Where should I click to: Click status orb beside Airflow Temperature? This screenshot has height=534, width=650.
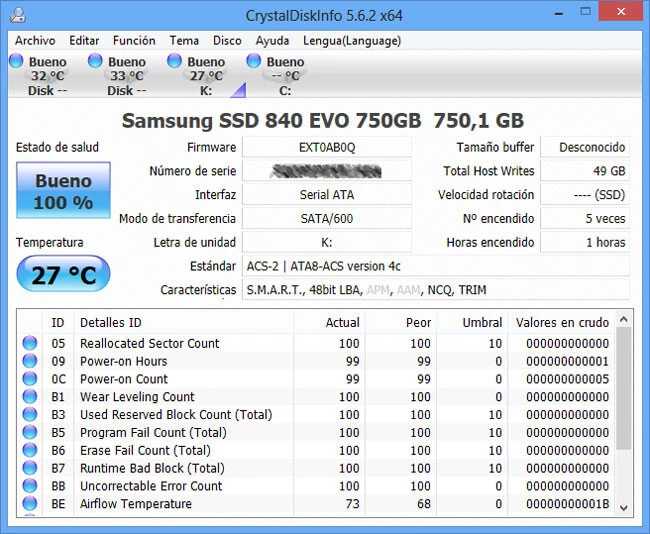tap(30, 504)
